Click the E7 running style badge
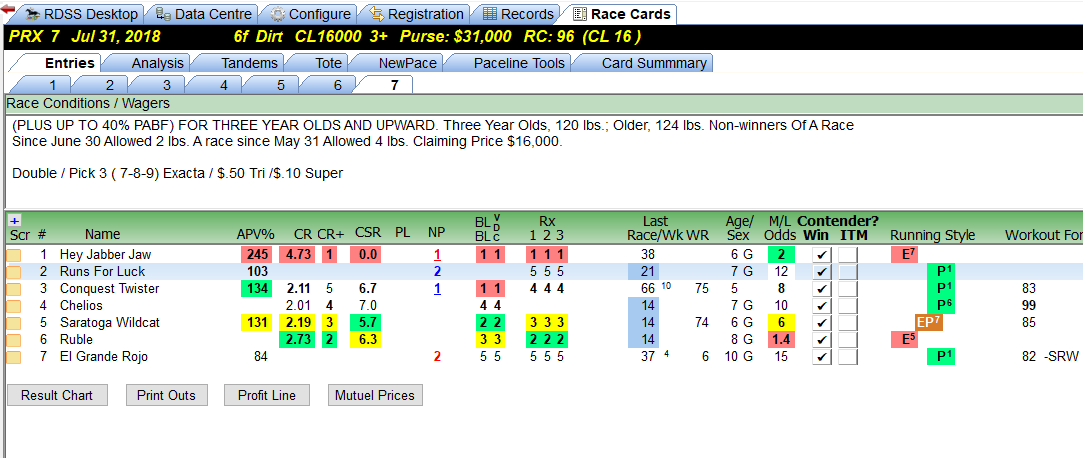The image size is (1083, 458). point(904,255)
